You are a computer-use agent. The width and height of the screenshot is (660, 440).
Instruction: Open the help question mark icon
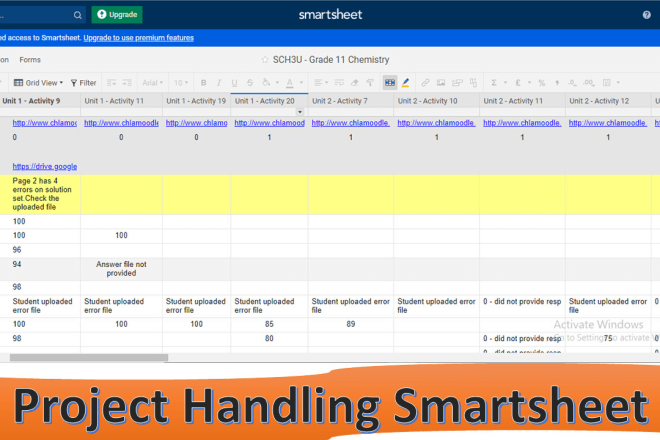(x=647, y=15)
